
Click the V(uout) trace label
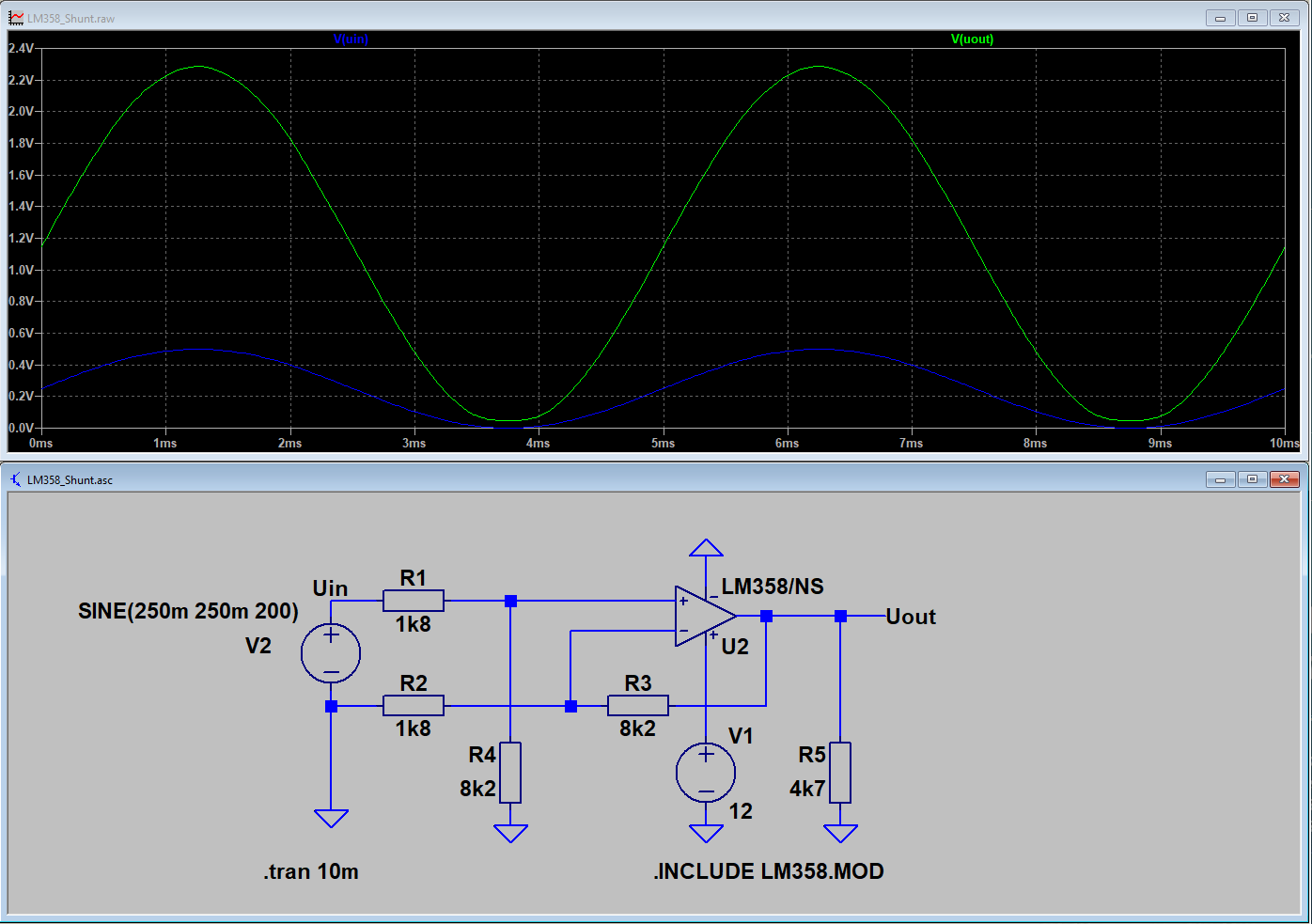972,39
